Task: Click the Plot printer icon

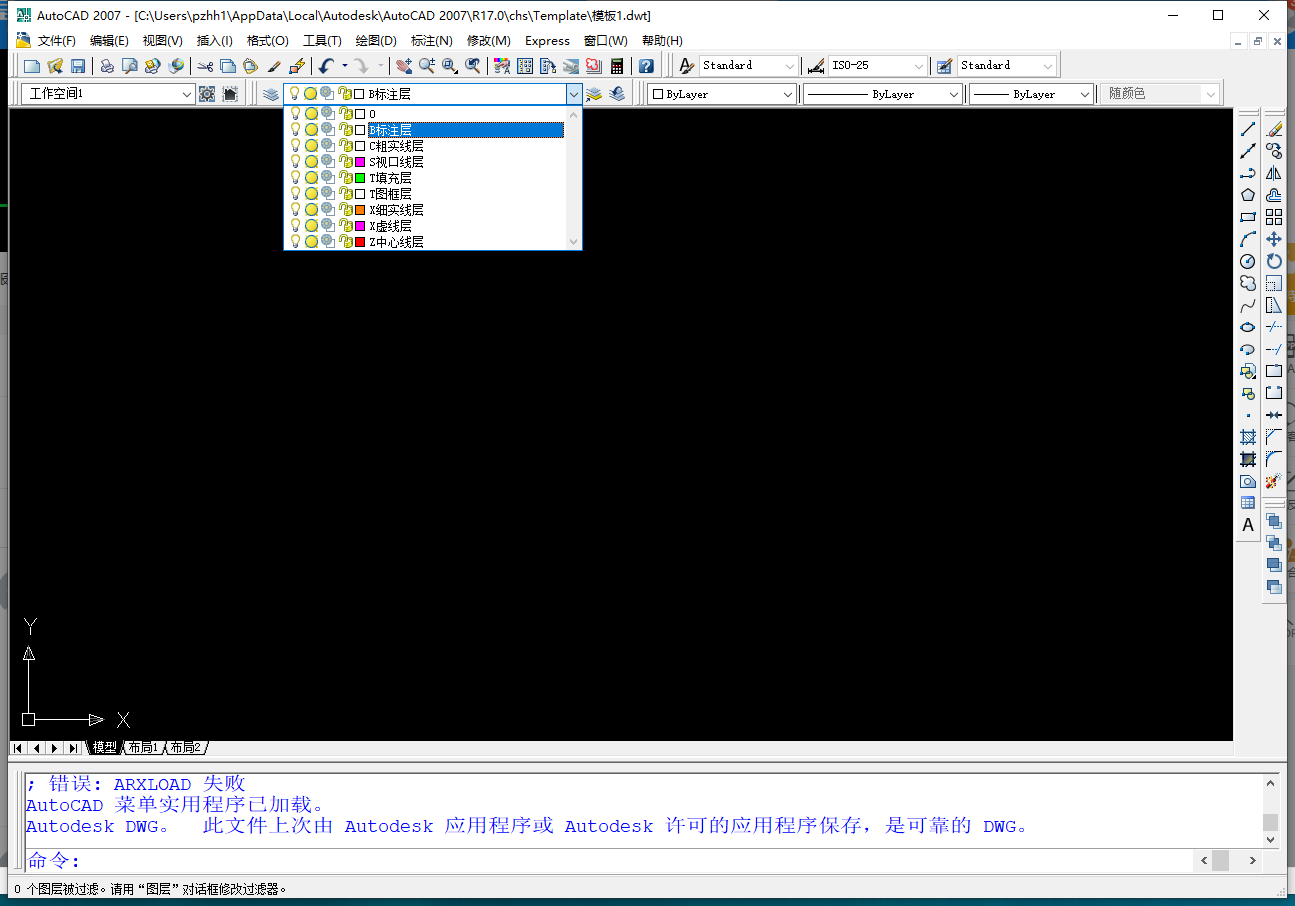Action: 107,66
